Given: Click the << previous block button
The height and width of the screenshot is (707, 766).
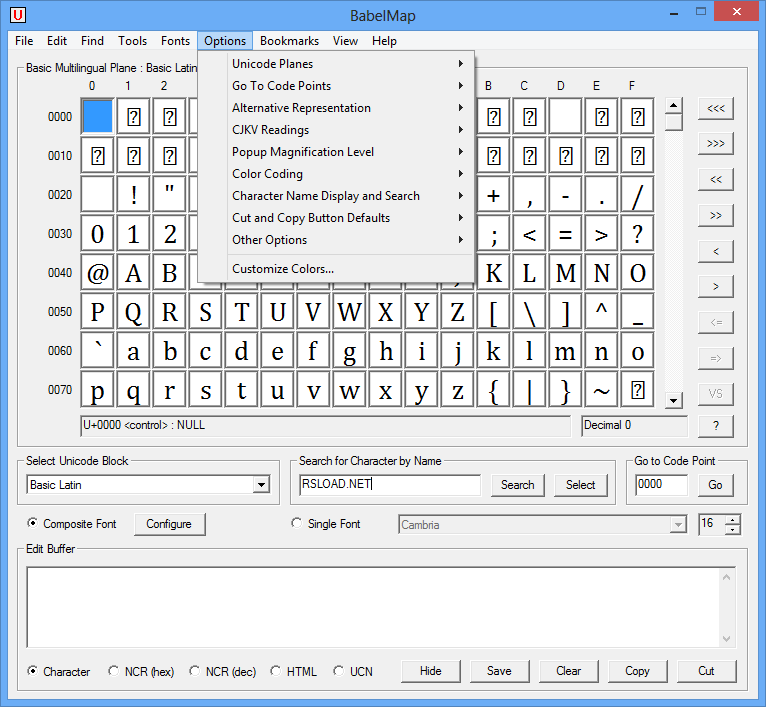Looking at the screenshot, I should pyautogui.click(x=716, y=179).
